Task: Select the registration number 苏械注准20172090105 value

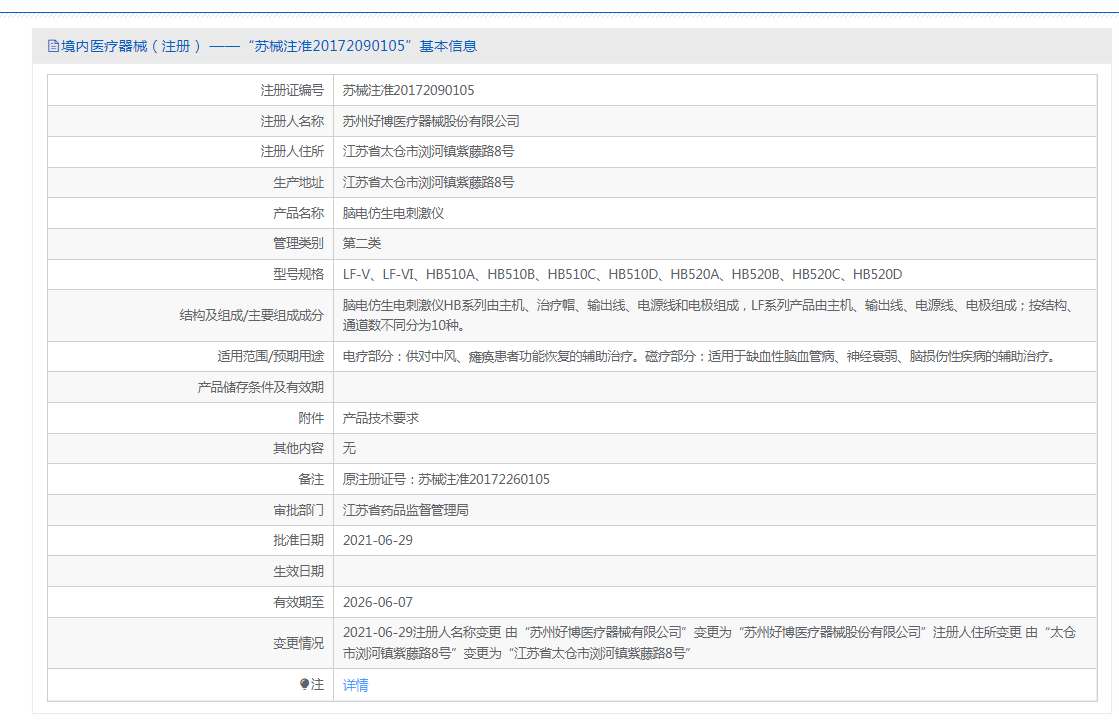Action: (x=408, y=90)
